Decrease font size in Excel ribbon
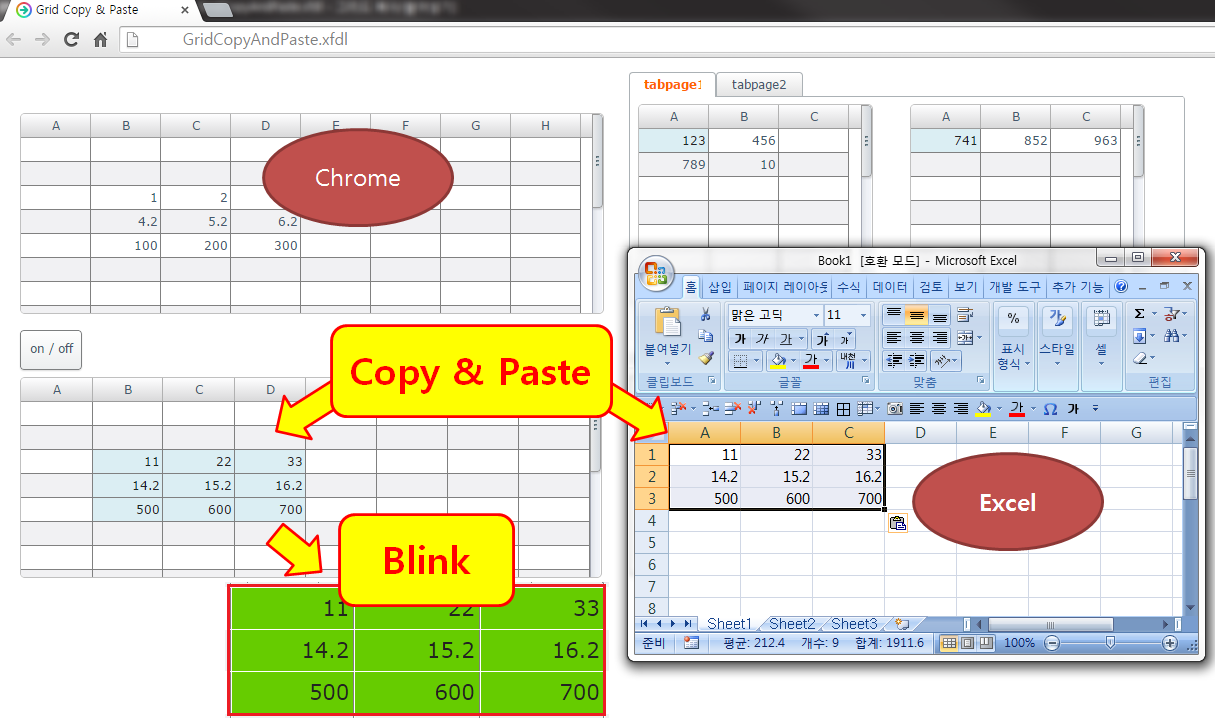1215x721 pixels. [845, 338]
